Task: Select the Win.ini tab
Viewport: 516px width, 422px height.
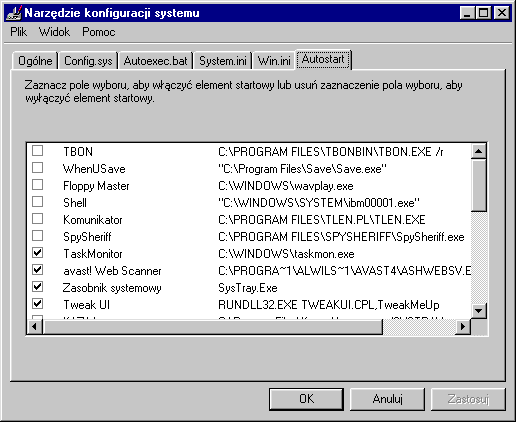Action: [x=274, y=61]
